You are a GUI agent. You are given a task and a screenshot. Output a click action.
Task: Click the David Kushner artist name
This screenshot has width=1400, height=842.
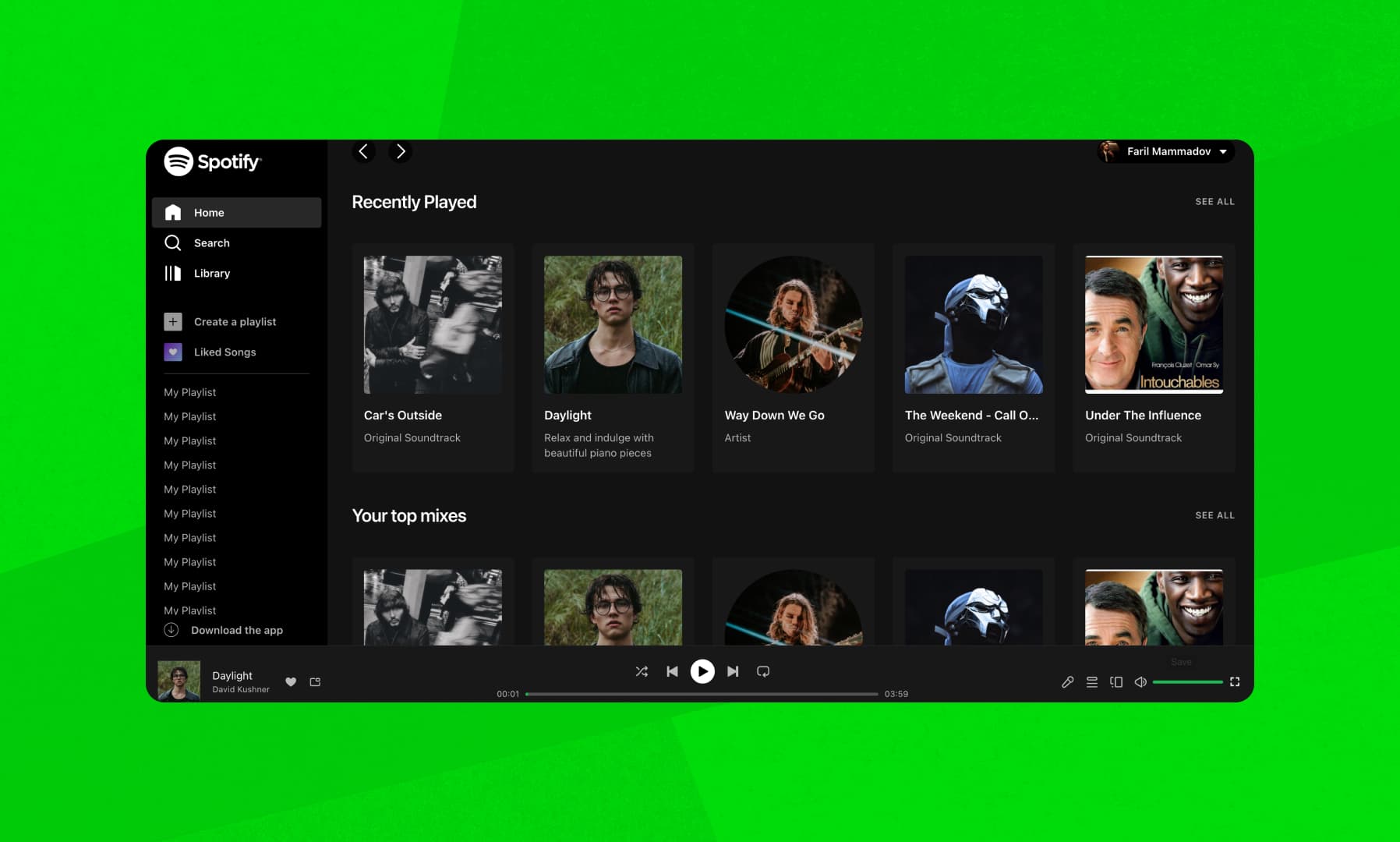(x=241, y=689)
